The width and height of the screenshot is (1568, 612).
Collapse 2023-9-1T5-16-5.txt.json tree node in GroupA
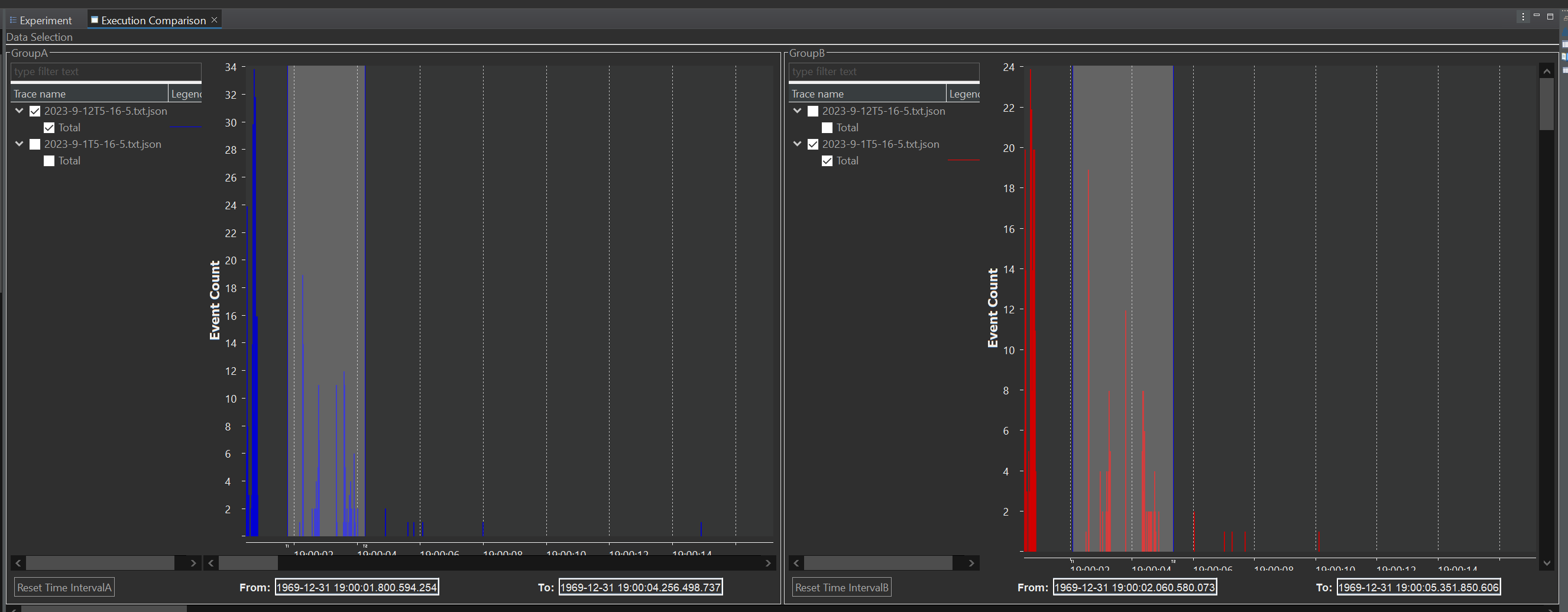tap(20, 144)
